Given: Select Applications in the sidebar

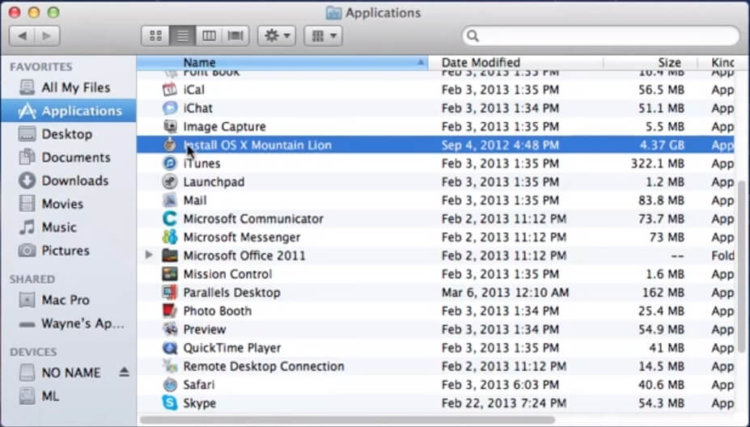Looking at the screenshot, I should tap(68, 111).
